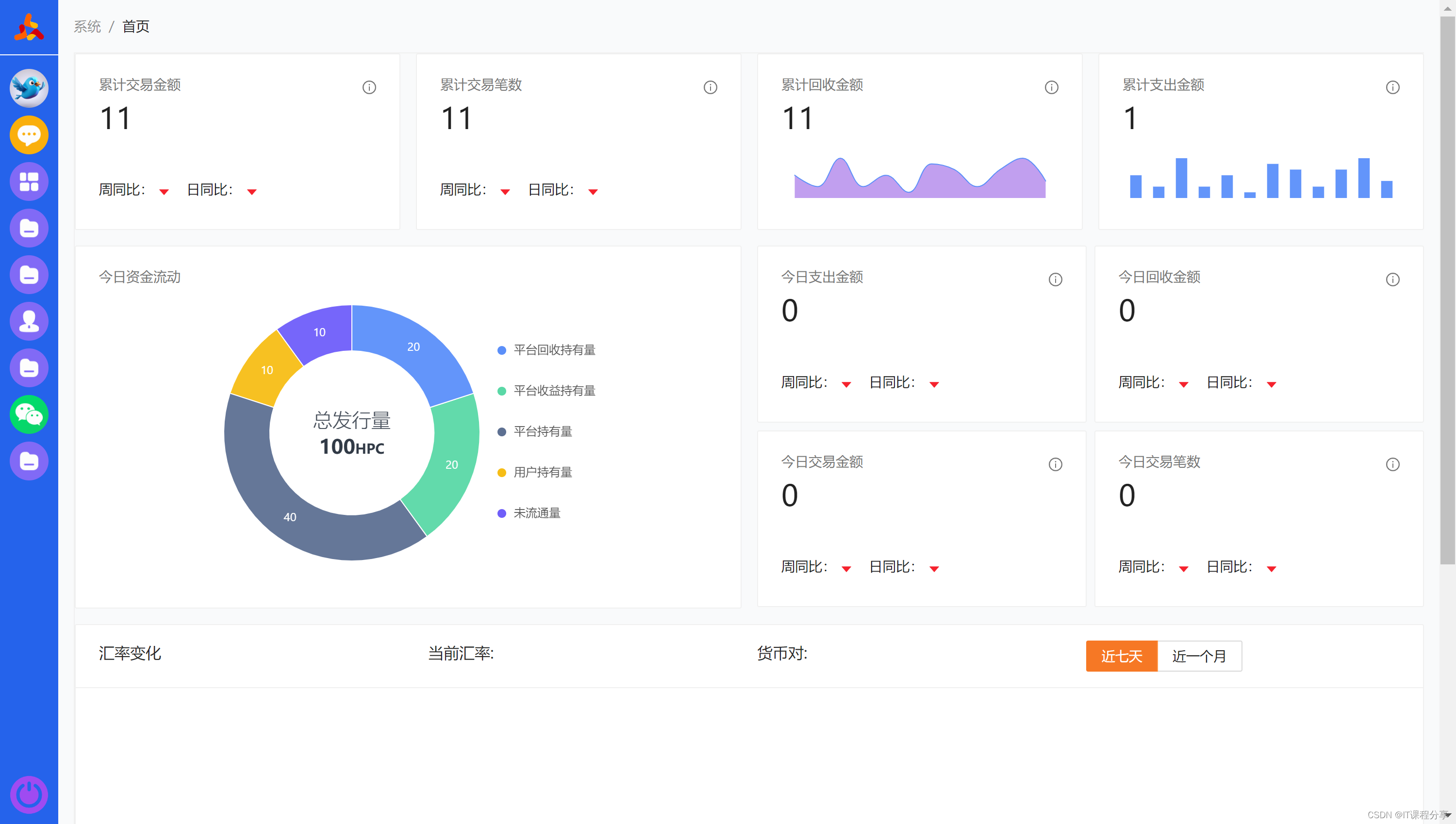1456x824 pixels.
Task: Select the 近七天 tab
Action: (x=1121, y=656)
